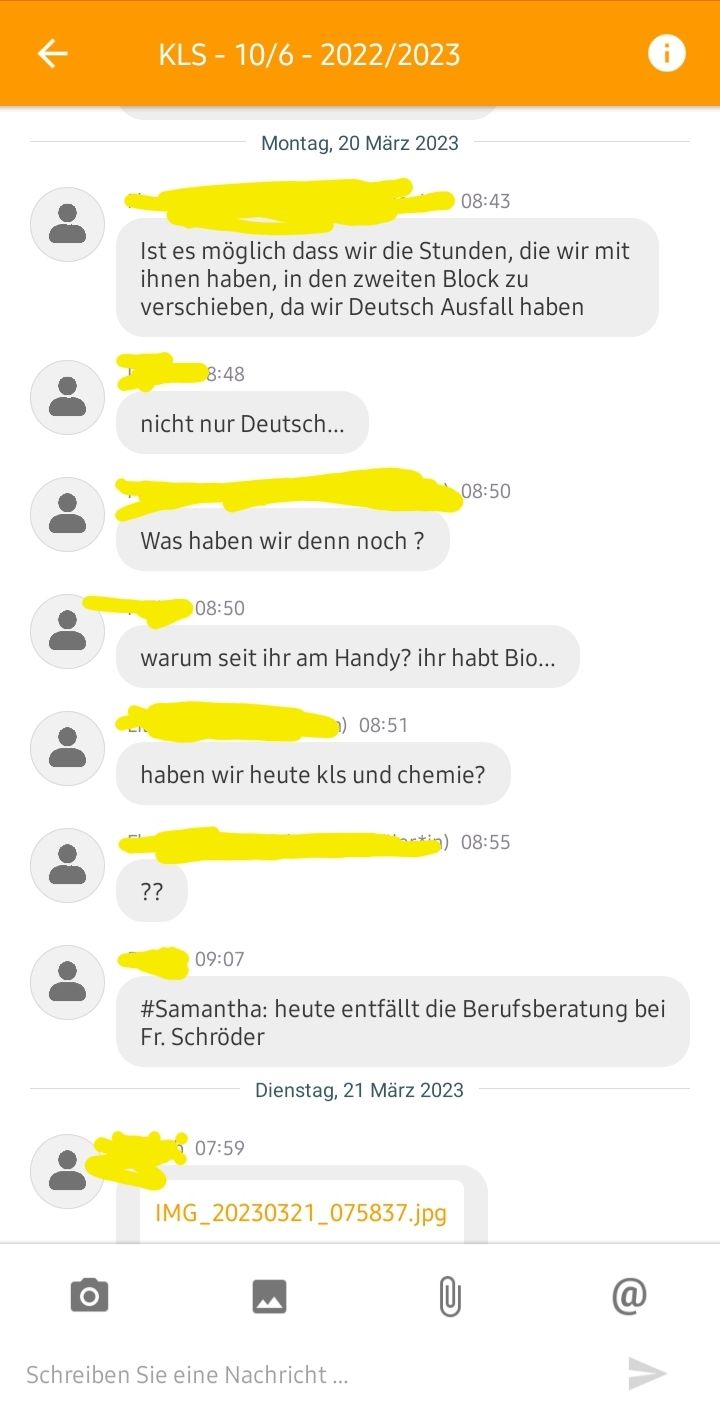
Task: Tap avatar of the 08:43 message sender
Action: (x=67, y=224)
